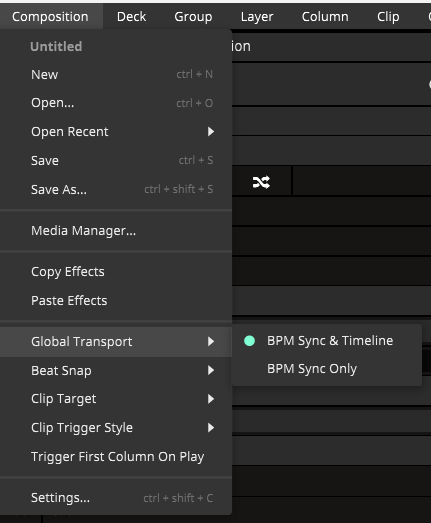Select BPM Sync & Timeline option

coord(327,341)
